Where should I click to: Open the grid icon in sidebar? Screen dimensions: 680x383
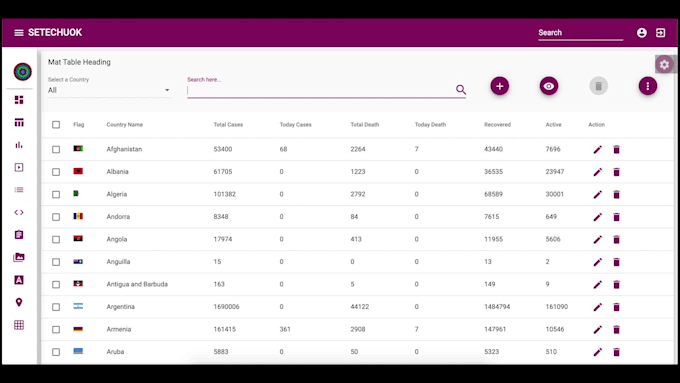[19, 325]
